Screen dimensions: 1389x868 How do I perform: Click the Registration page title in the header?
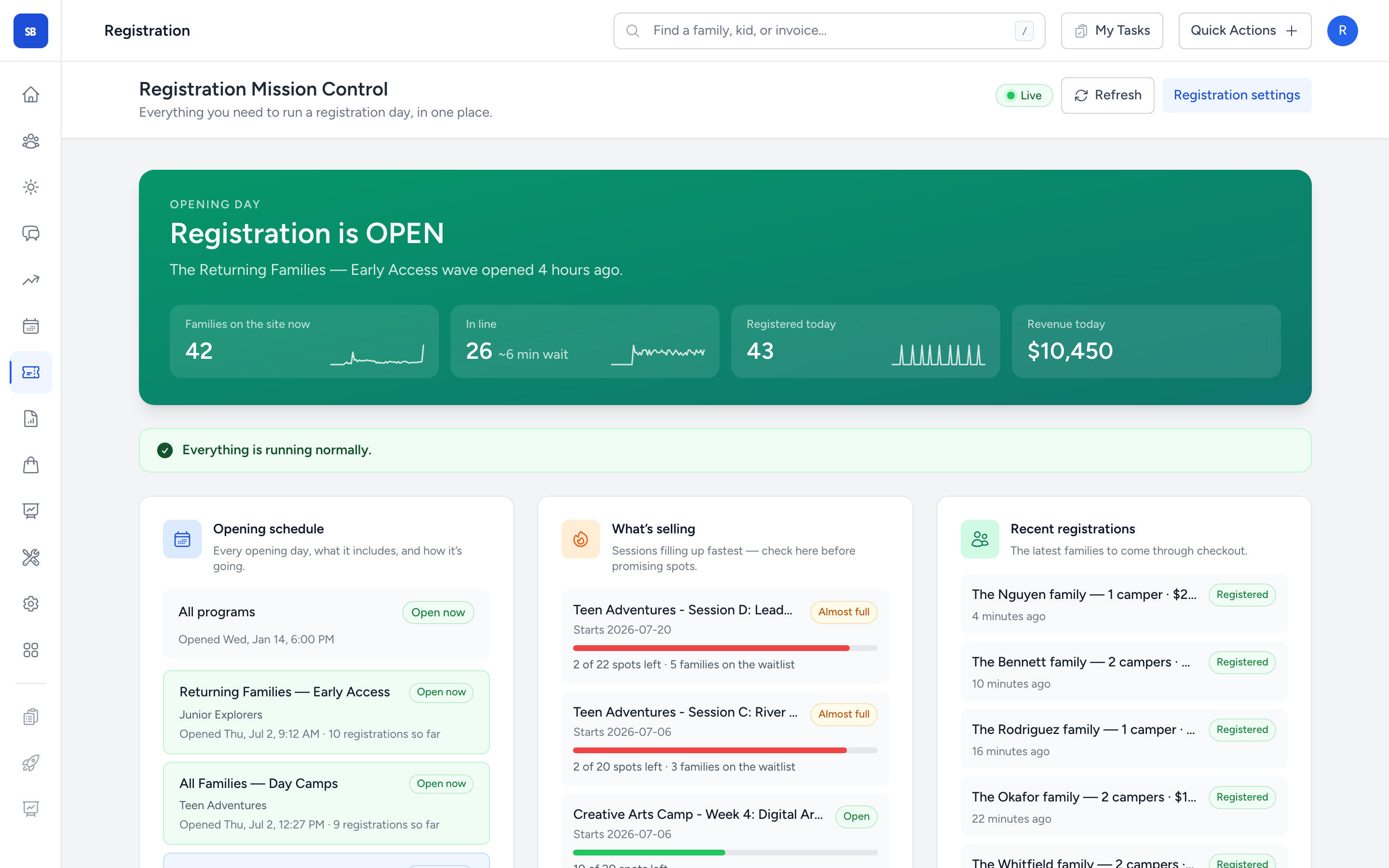[147, 31]
